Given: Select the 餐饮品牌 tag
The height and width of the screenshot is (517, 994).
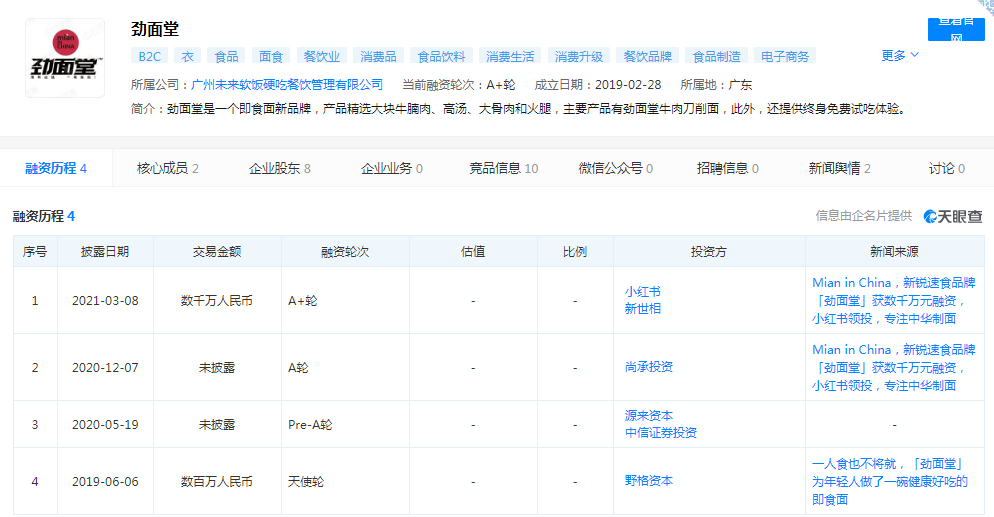Looking at the screenshot, I should point(648,57).
